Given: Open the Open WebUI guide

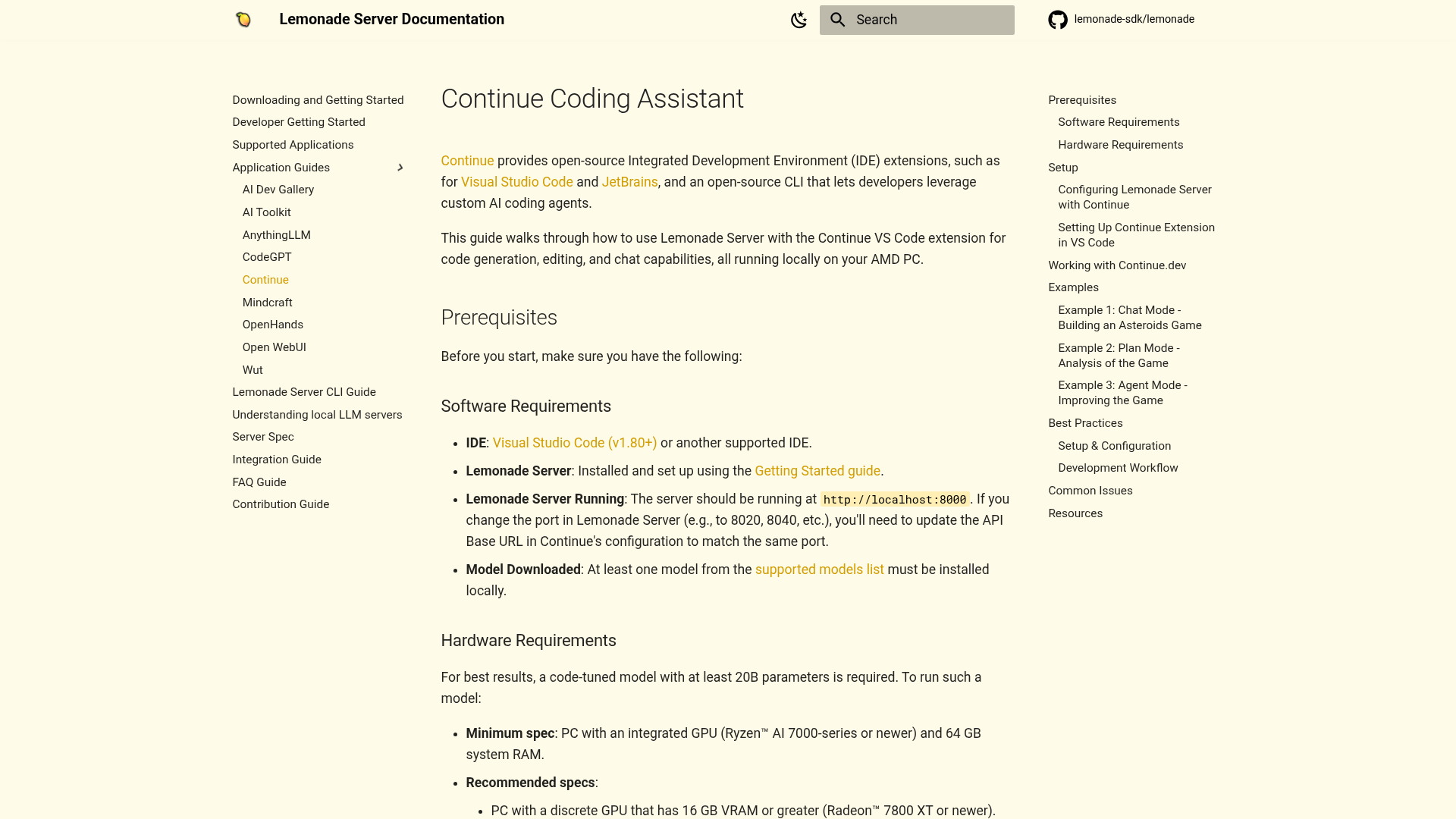Looking at the screenshot, I should [274, 347].
